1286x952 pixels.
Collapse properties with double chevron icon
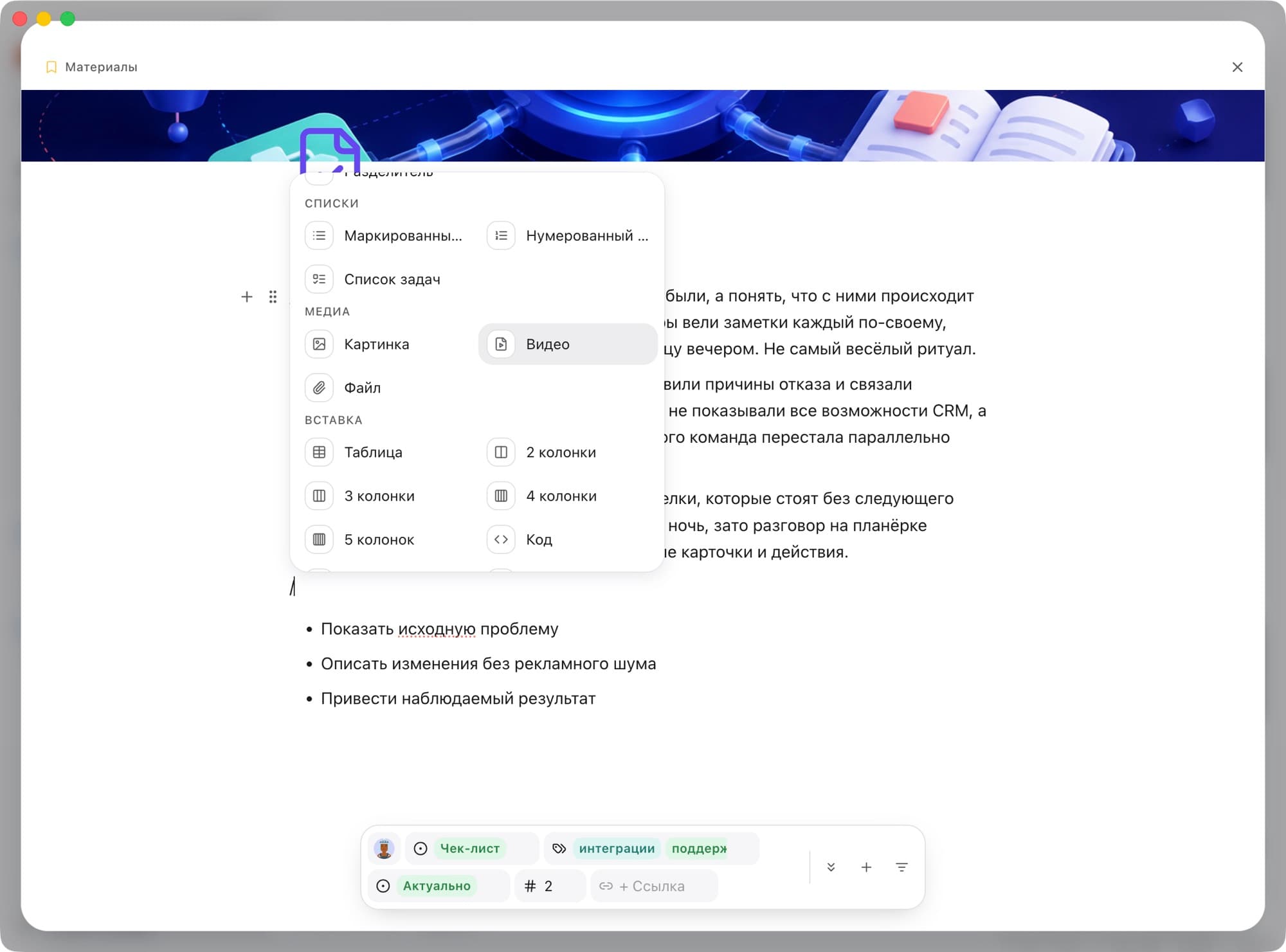tap(831, 867)
